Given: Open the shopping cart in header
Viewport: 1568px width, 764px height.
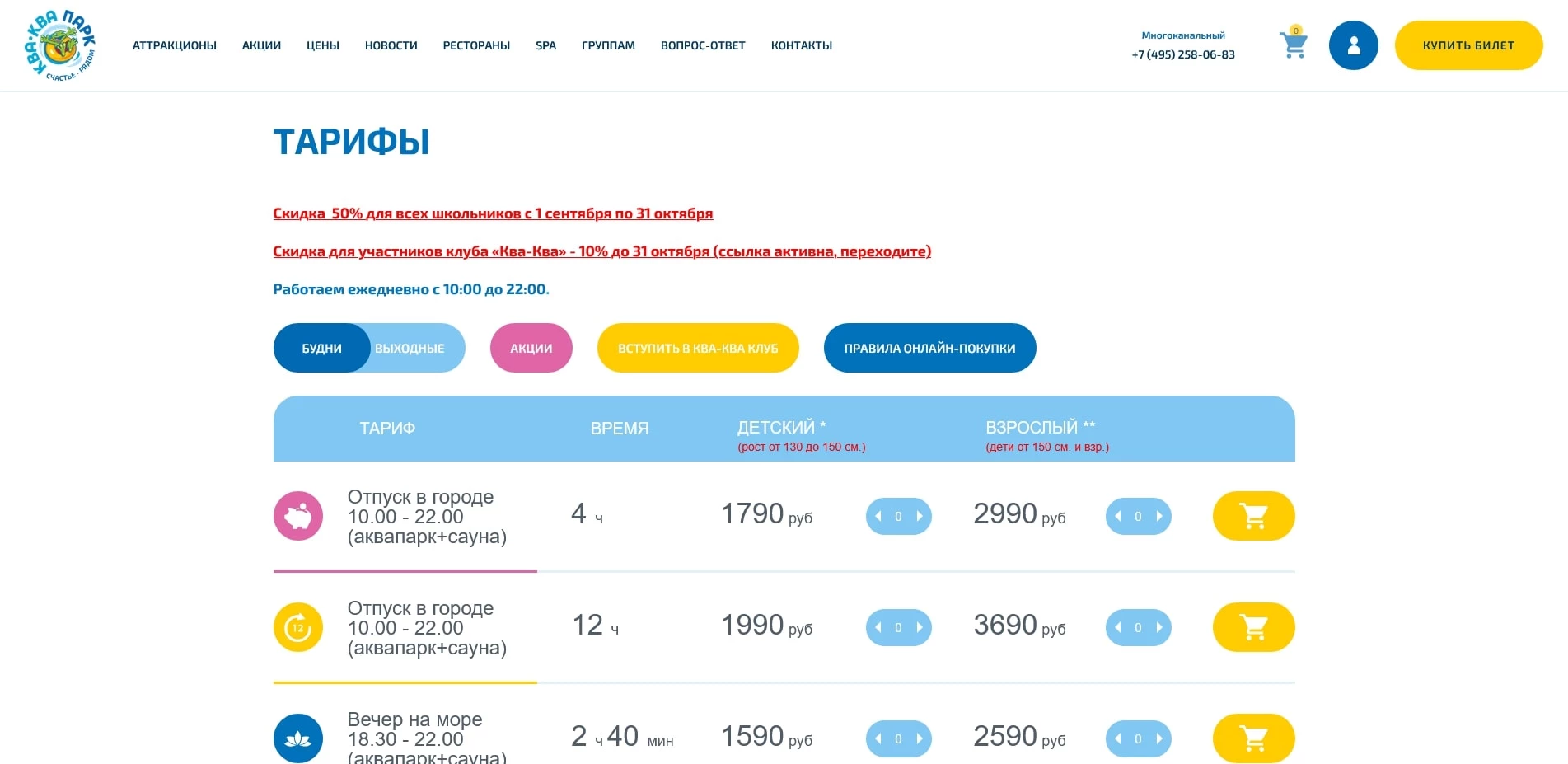Looking at the screenshot, I should tap(1293, 45).
